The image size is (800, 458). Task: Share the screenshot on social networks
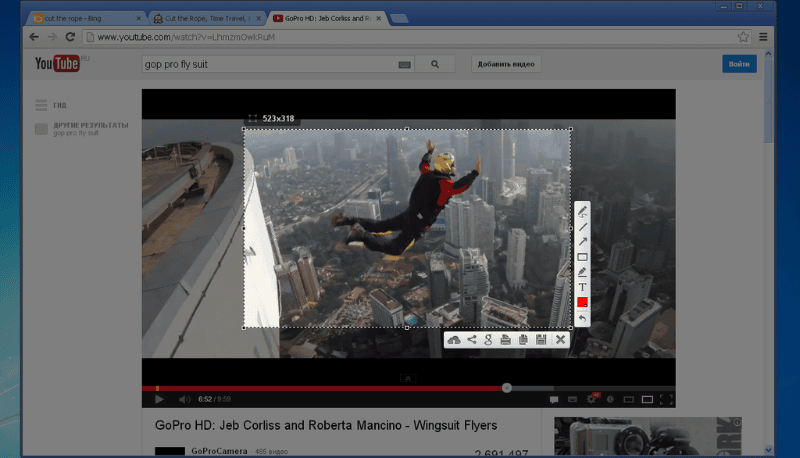point(471,340)
